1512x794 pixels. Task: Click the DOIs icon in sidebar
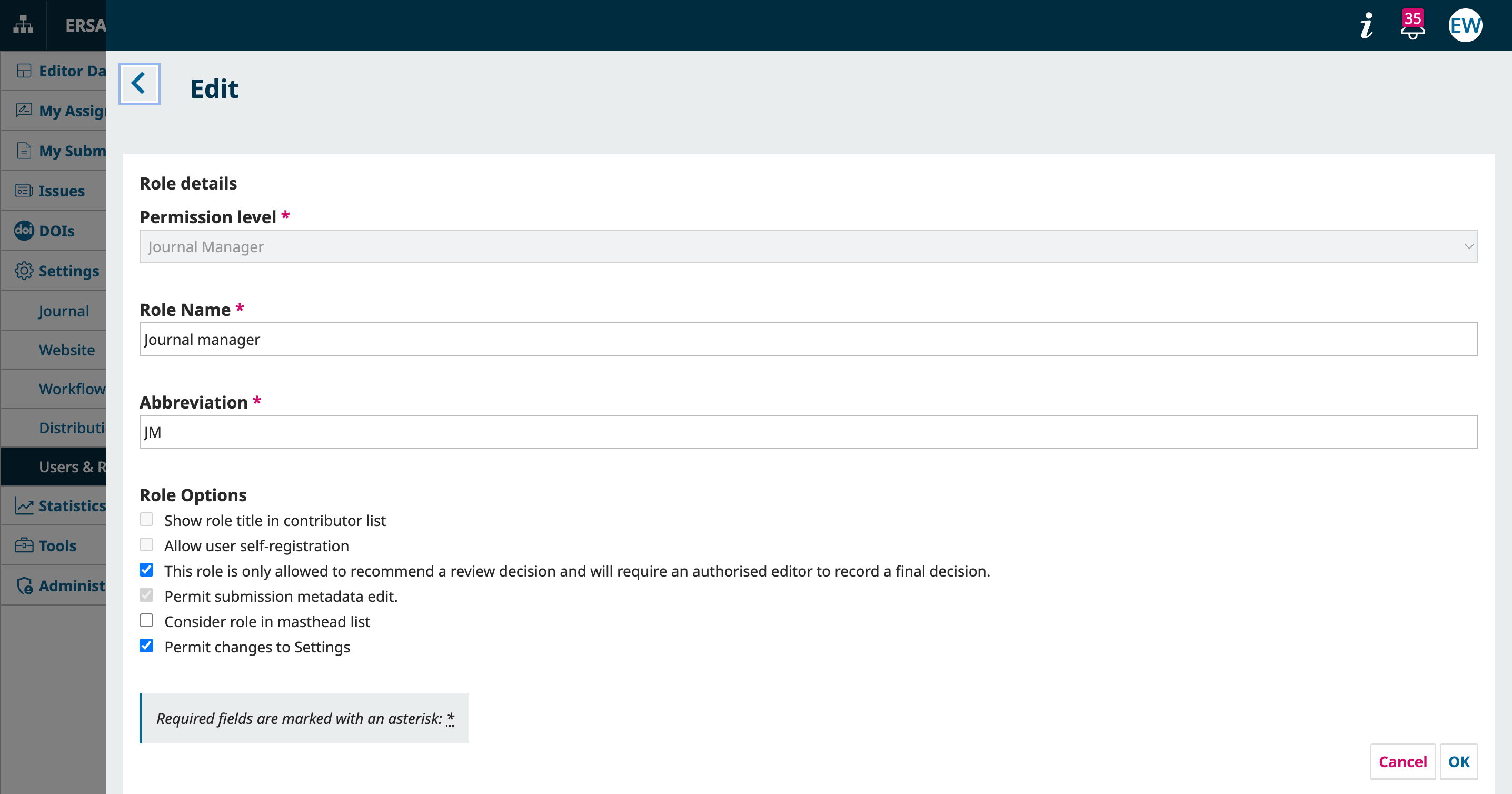click(24, 231)
